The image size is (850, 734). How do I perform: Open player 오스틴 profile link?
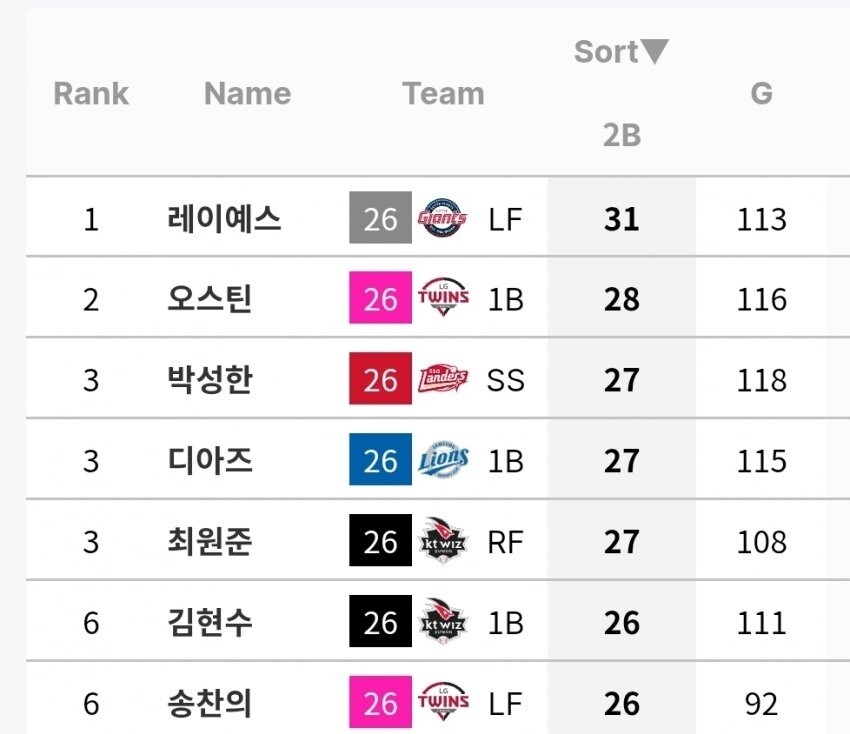[x=209, y=299]
